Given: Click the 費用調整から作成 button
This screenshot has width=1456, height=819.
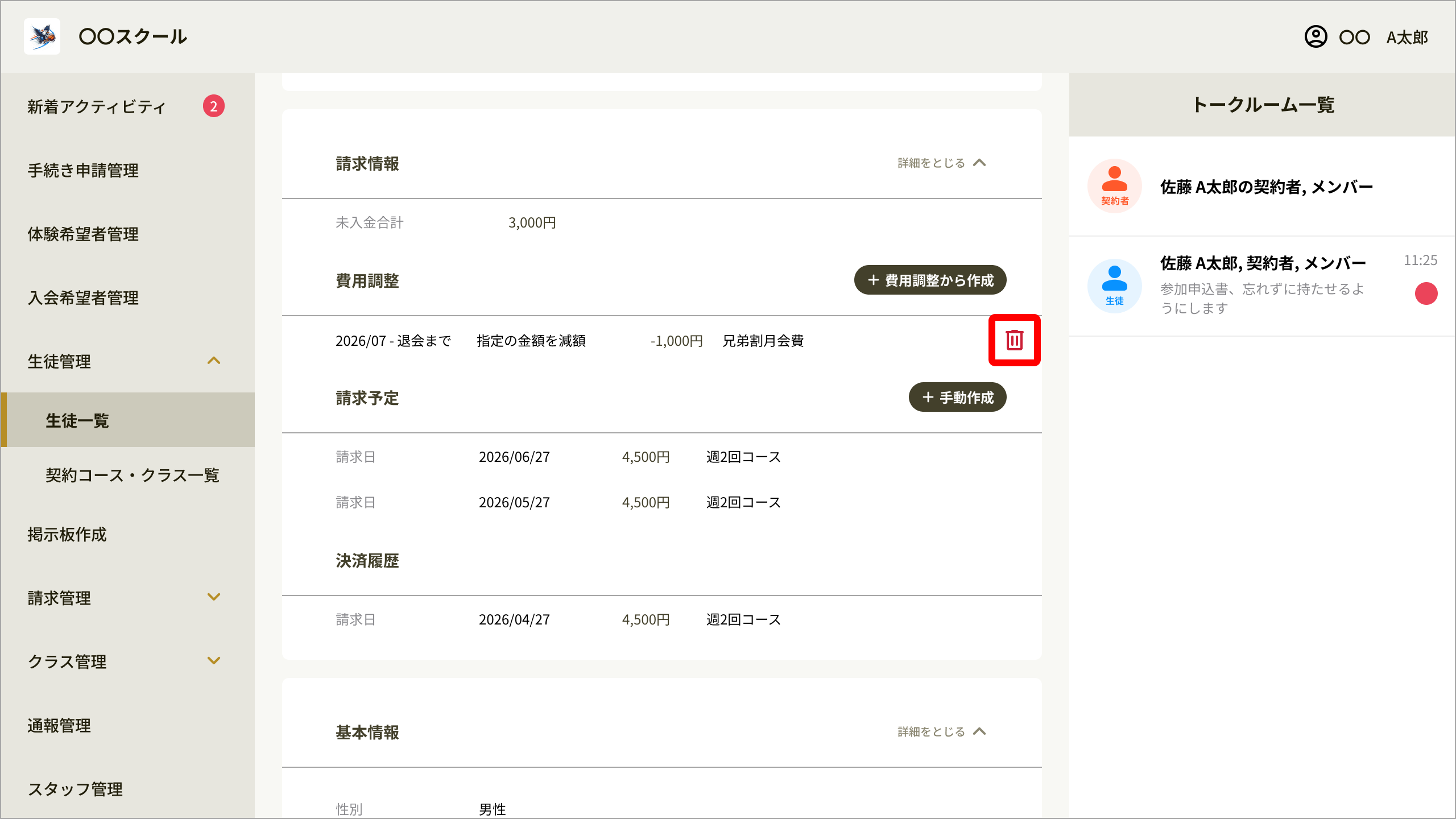Looking at the screenshot, I should [930, 280].
